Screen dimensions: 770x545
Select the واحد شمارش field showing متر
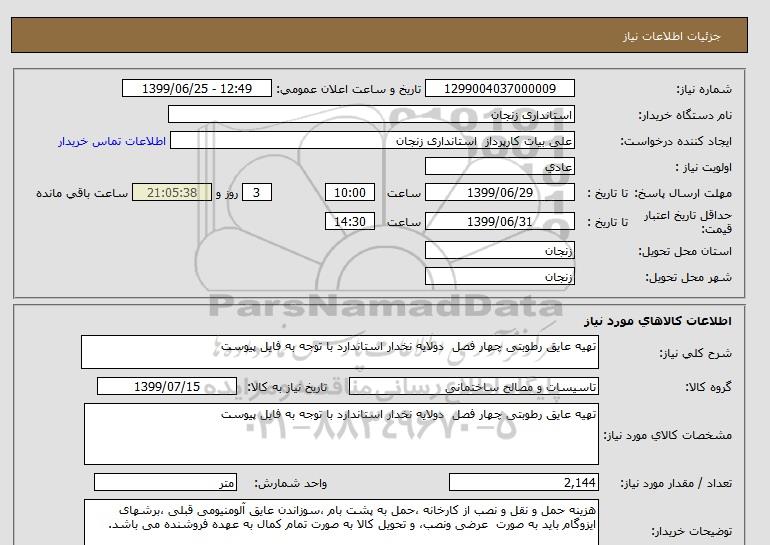coord(165,483)
